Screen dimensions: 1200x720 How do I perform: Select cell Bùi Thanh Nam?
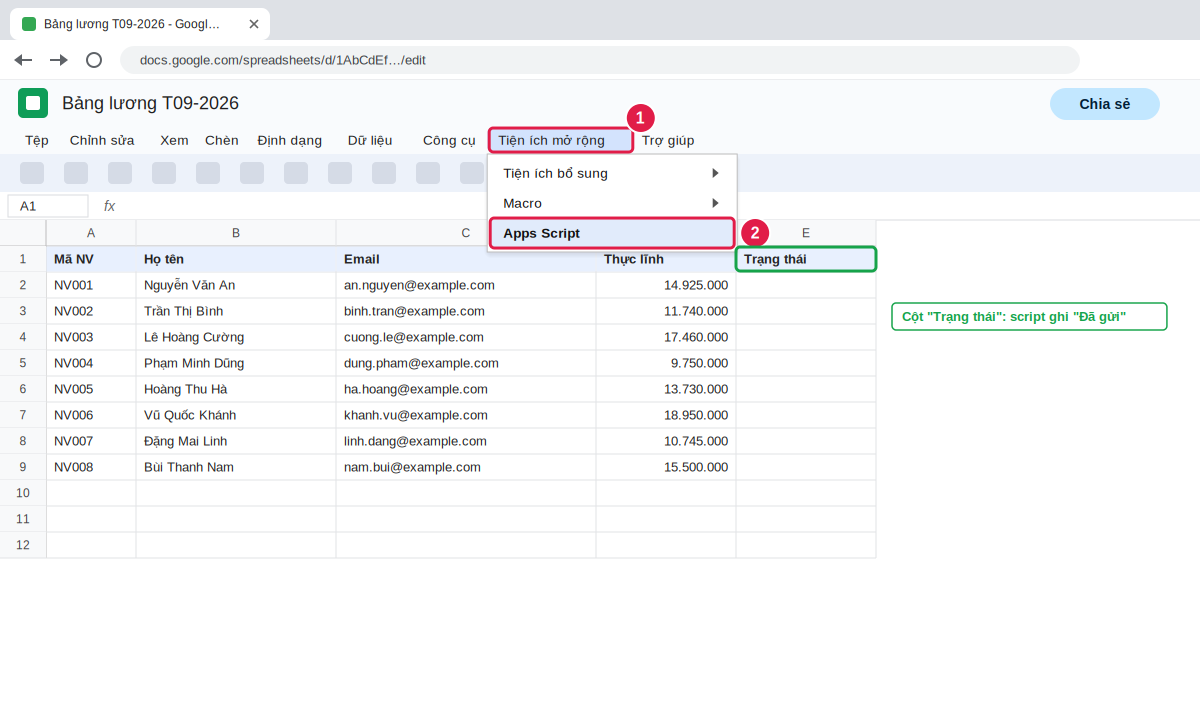pyautogui.click(x=236, y=467)
